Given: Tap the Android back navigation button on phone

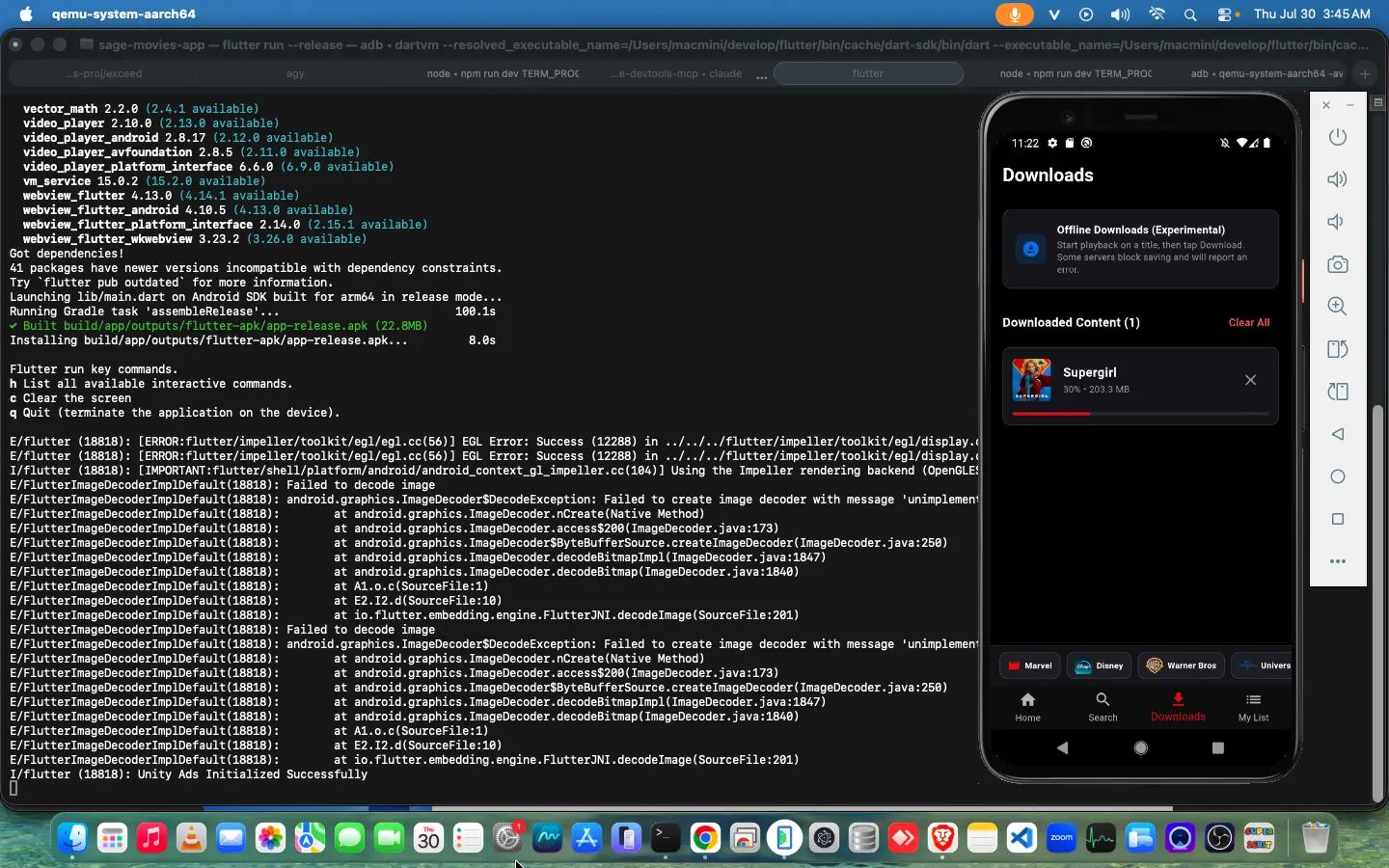Looking at the screenshot, I should click(1063, 747).
